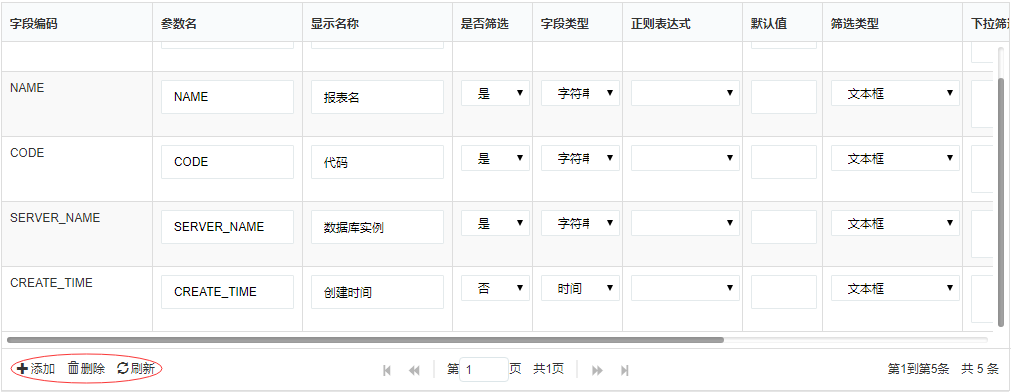
Task: Open 正则表达式 dropdown in SERVER_NAME row
Action: [x=685, y=223]
